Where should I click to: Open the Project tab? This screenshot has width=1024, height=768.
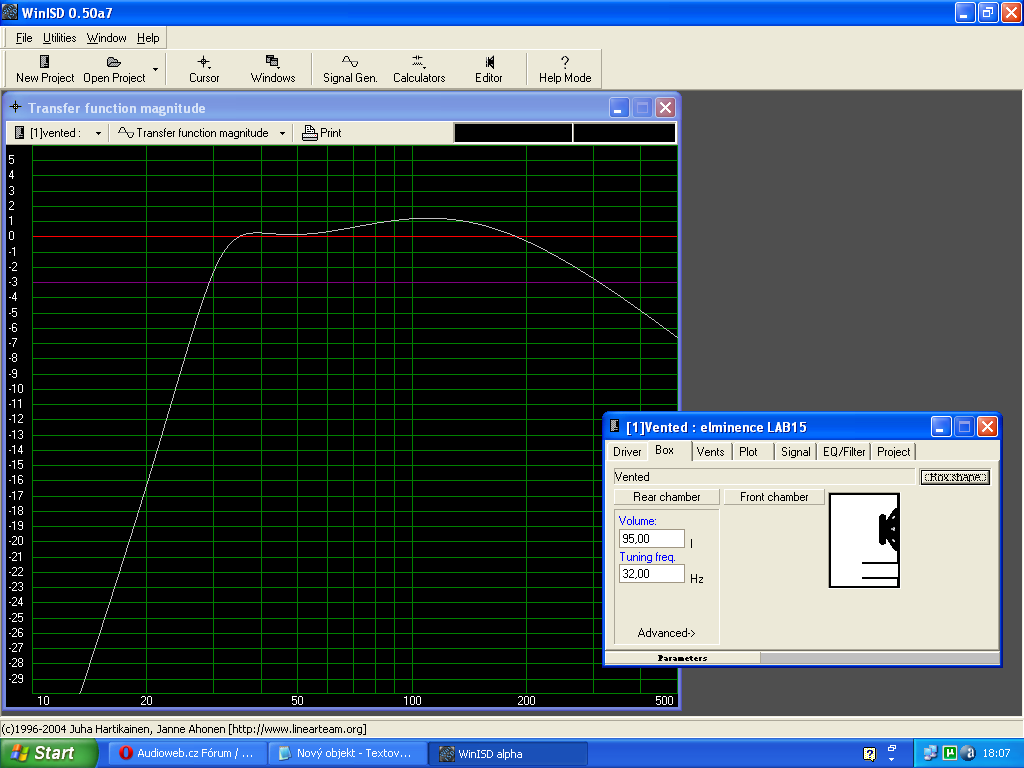click(893, 452)
